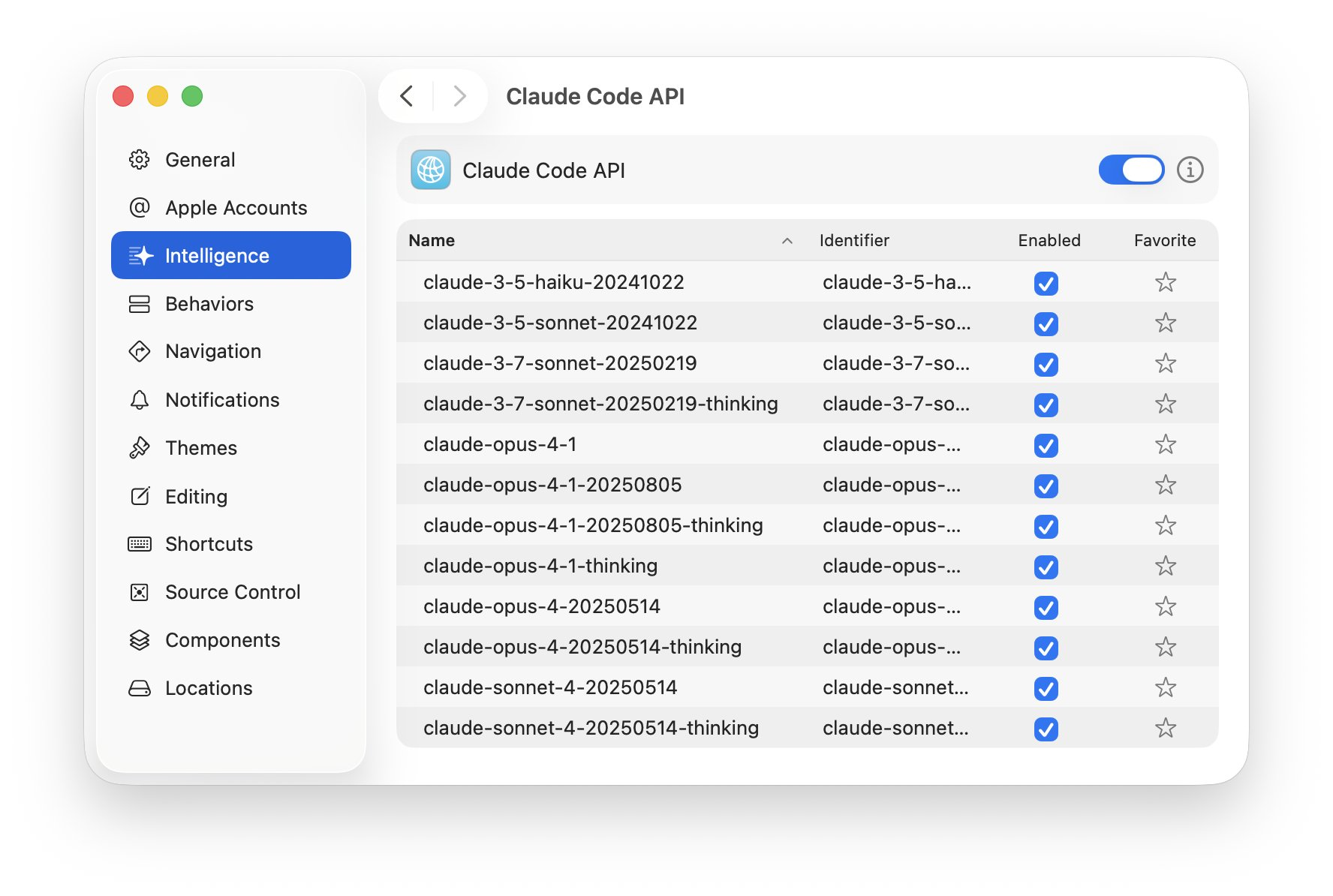This screenshot has height=896, width=1333.
Task: Favorite claude-opus-4-20250514 model
Action: [1166, 606]
